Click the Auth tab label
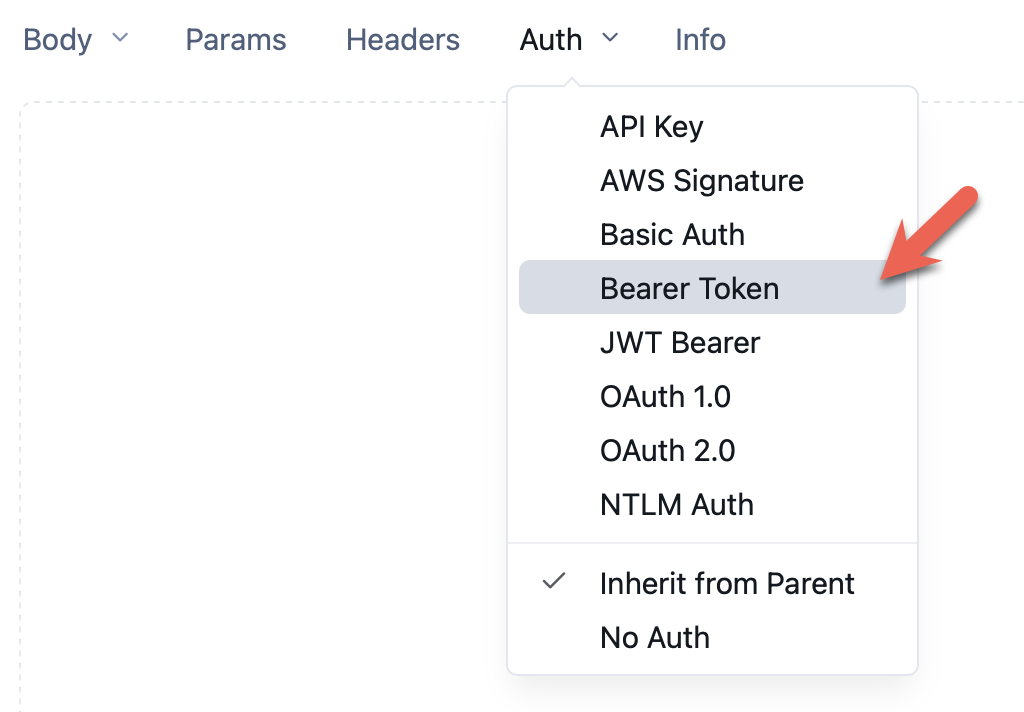This screenshot has height=712, width=1024. (x=550, y=40)
